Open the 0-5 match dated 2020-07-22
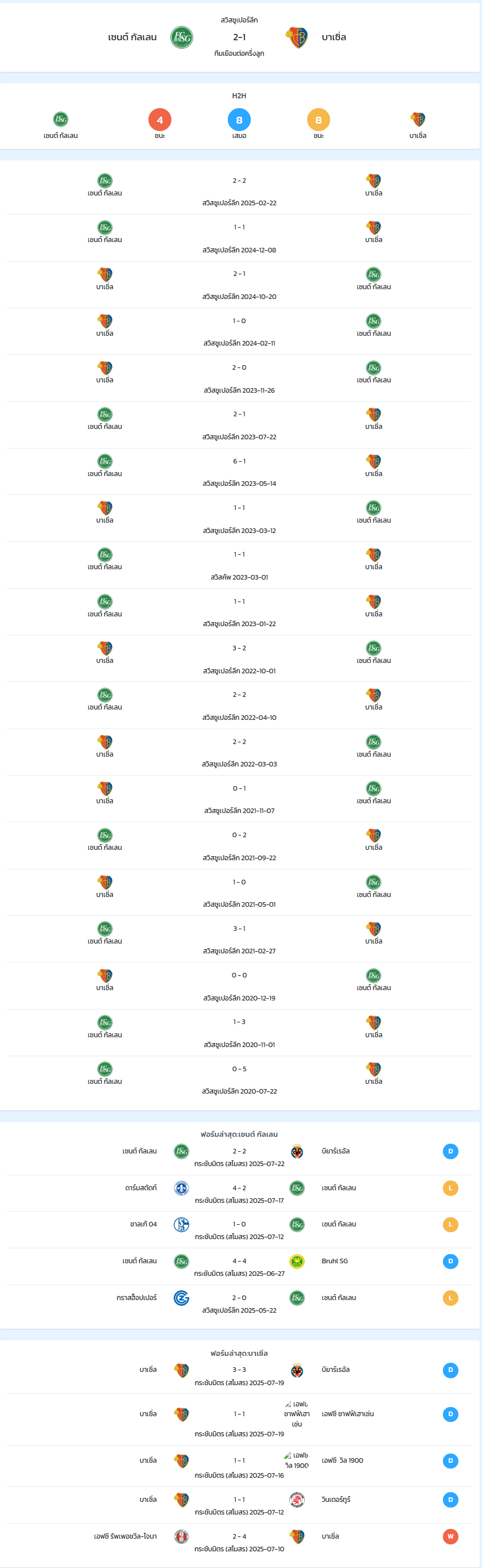Viewport: 482px width, 1568px height. (239, 1079)
